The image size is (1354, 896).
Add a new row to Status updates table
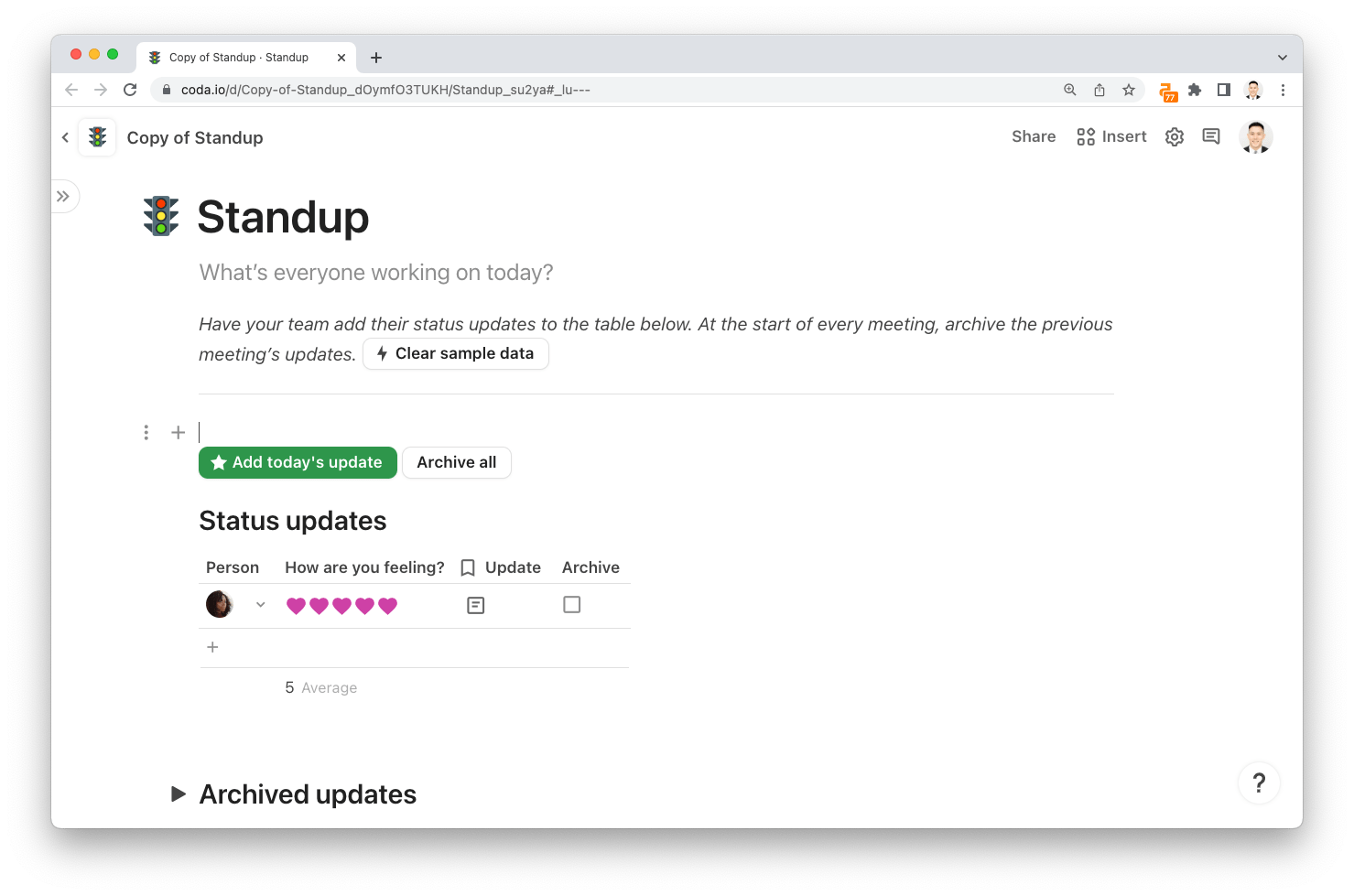(x=212, y=647)
